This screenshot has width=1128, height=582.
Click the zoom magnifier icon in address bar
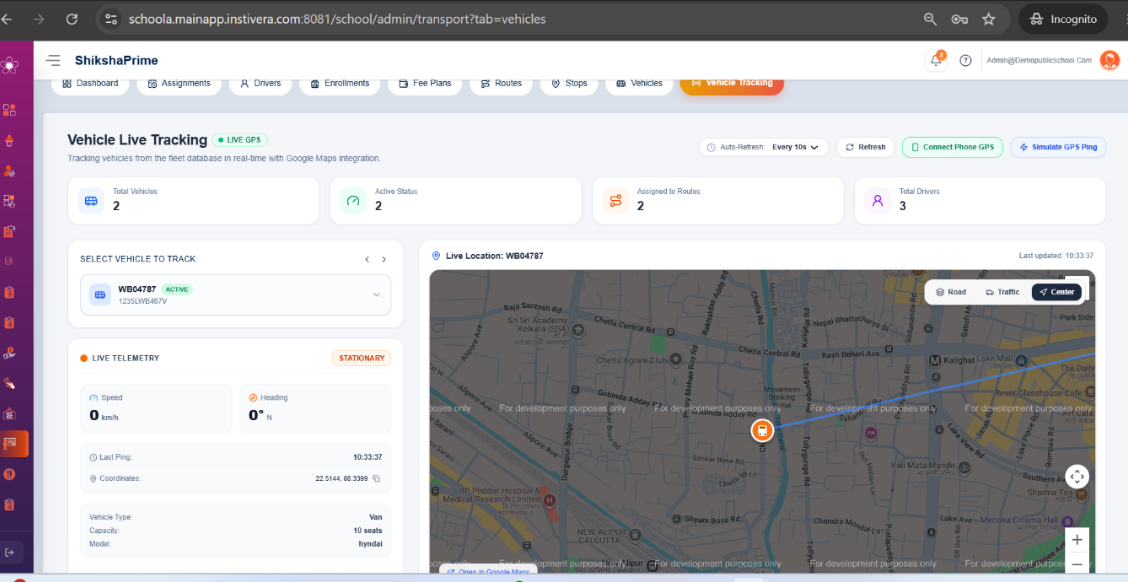930,19
